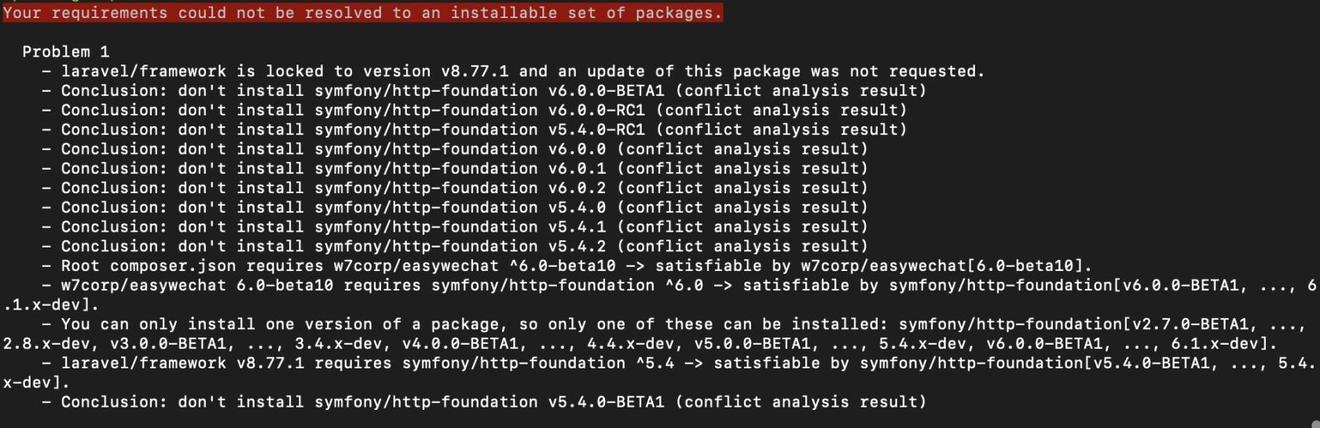This screenshot has height=428, width=1320.
Task: Select the http-foundation v5.4.2 conclusion line
Action: tap(464, 246)
